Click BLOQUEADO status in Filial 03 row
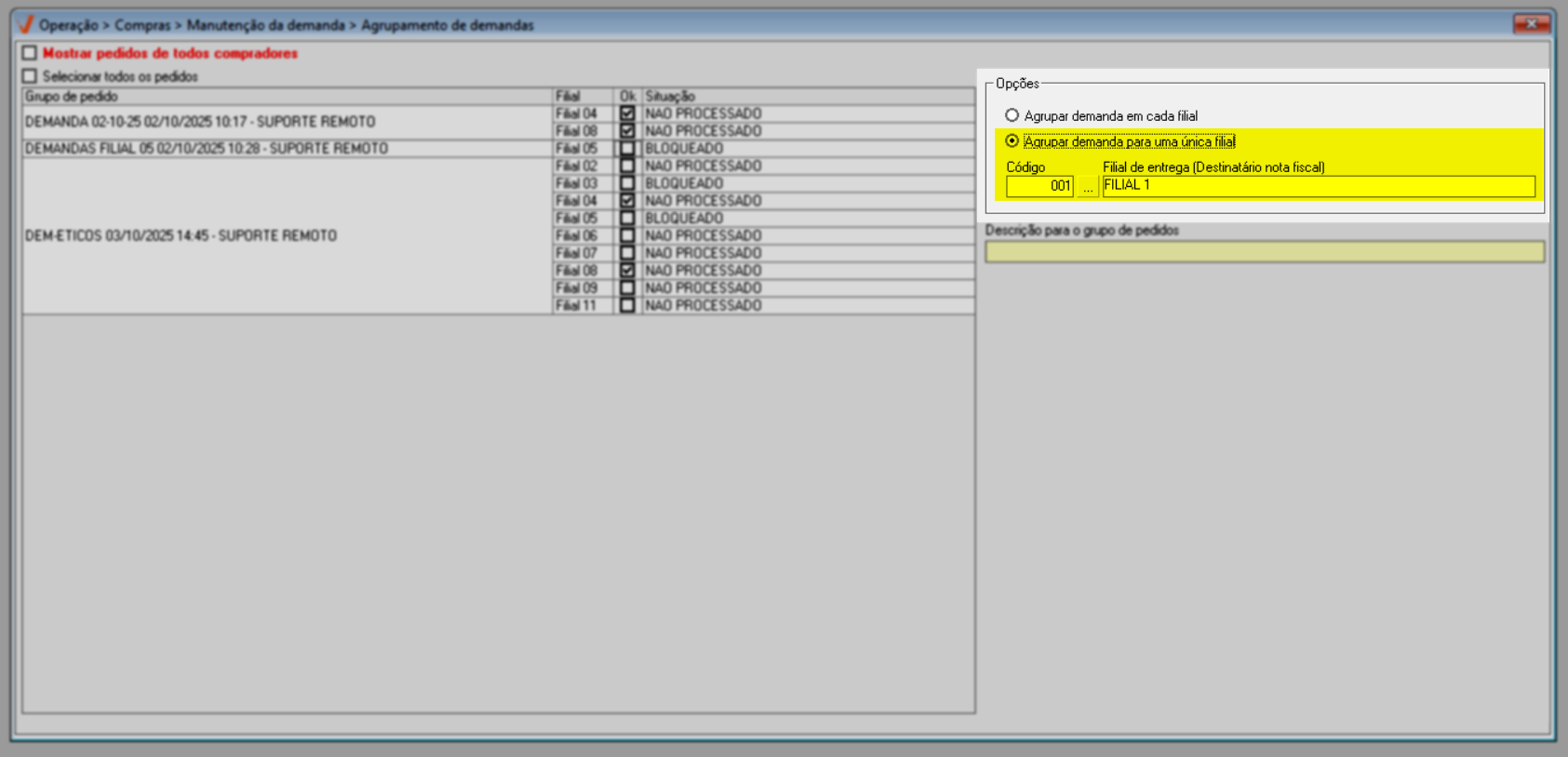1568x757 pixels. [684, 183]
